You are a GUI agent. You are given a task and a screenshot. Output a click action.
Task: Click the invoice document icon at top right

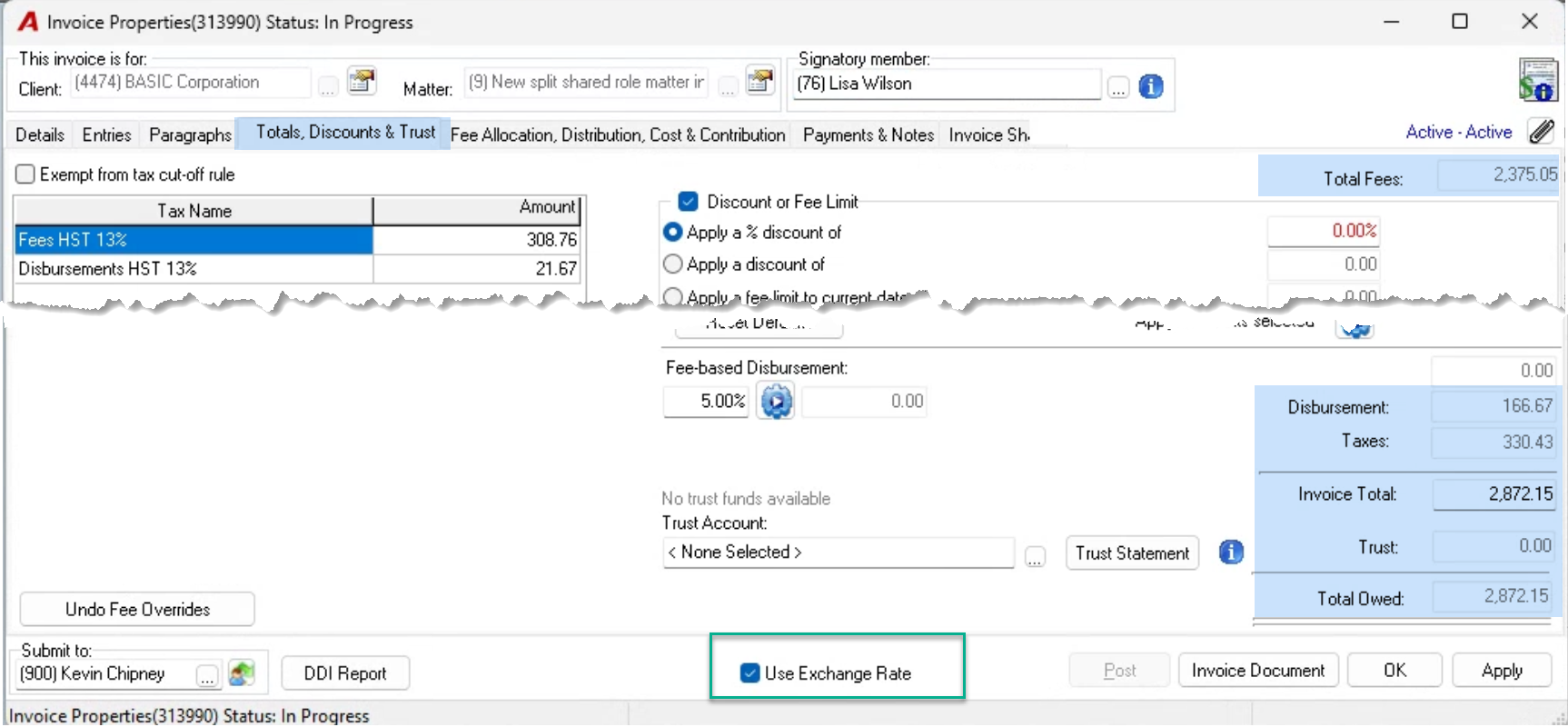tap(1538, 80)
